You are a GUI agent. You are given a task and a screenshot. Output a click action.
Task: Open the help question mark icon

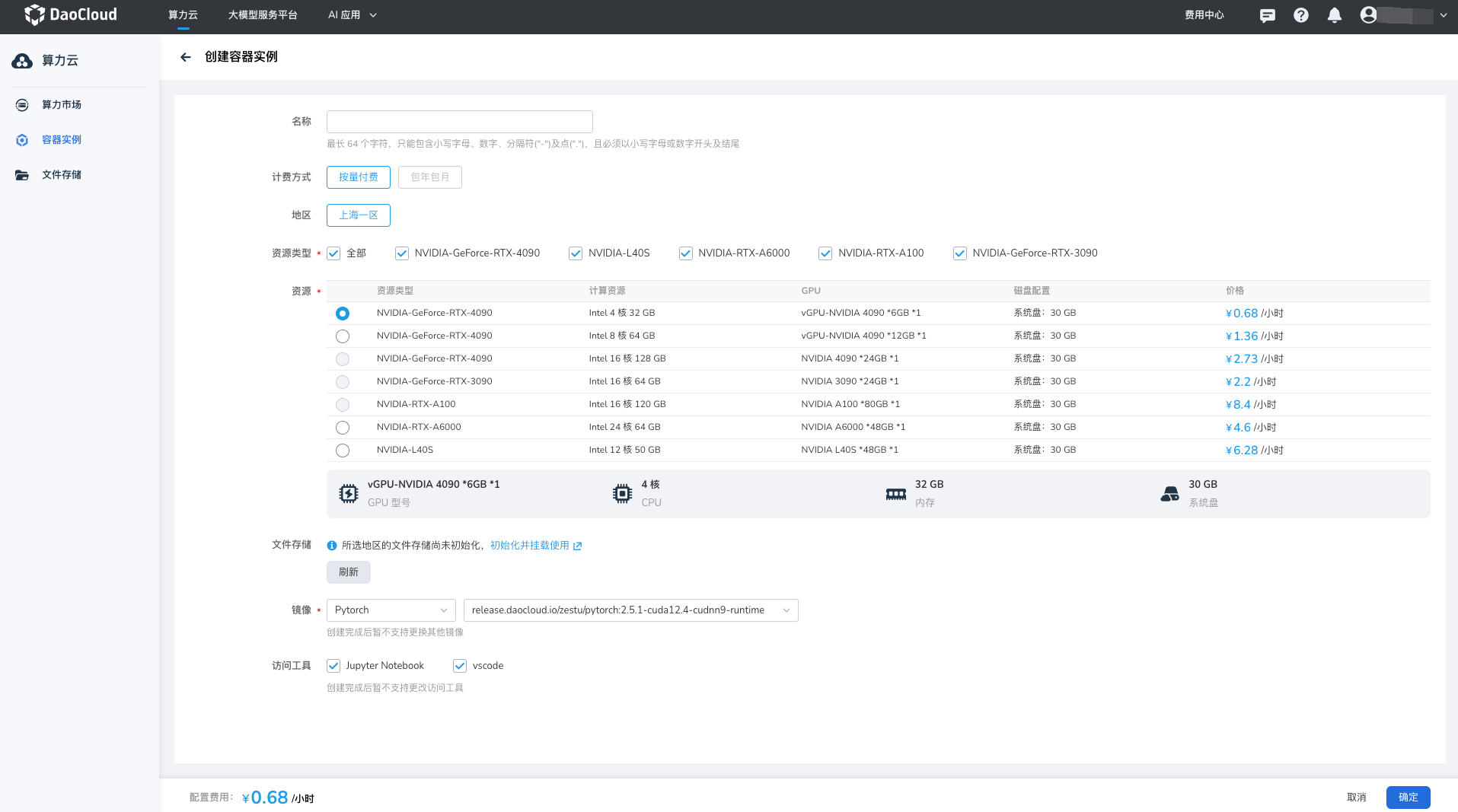click(x=1300, y=15)
